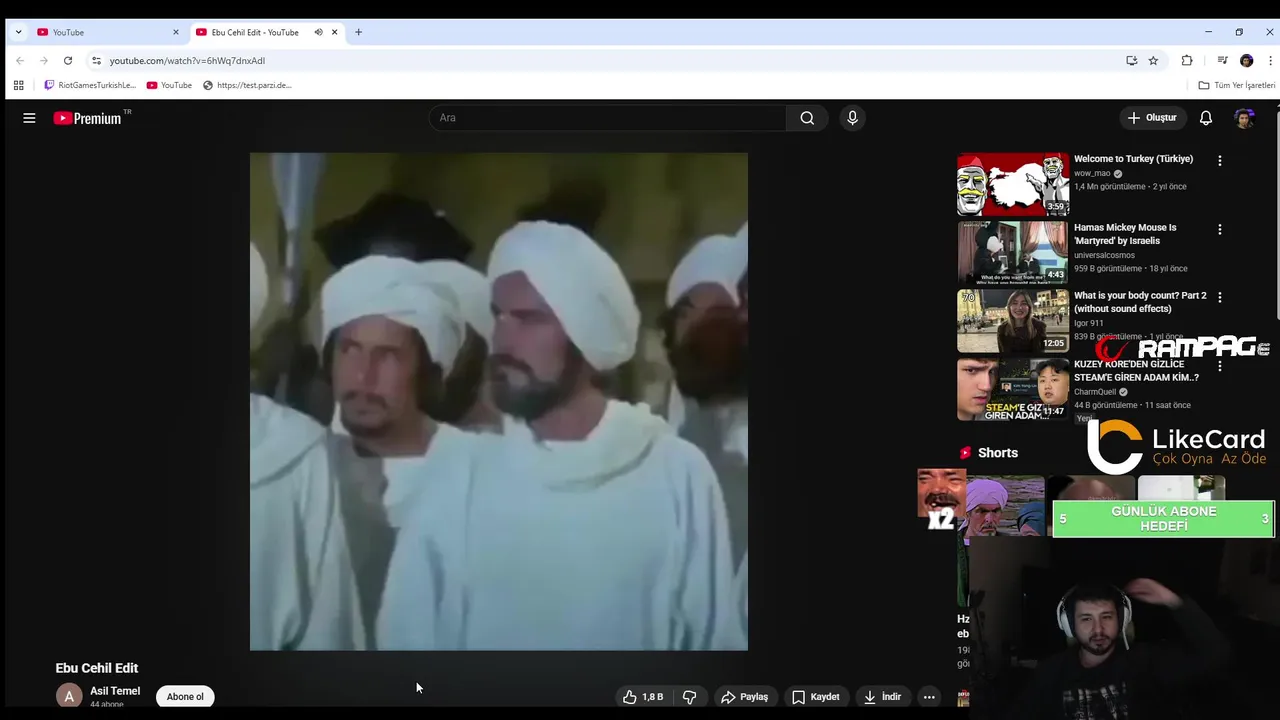This screenshot has width=1280, height=720.
Task: Open options for body count video
Action: point(1219,297)
